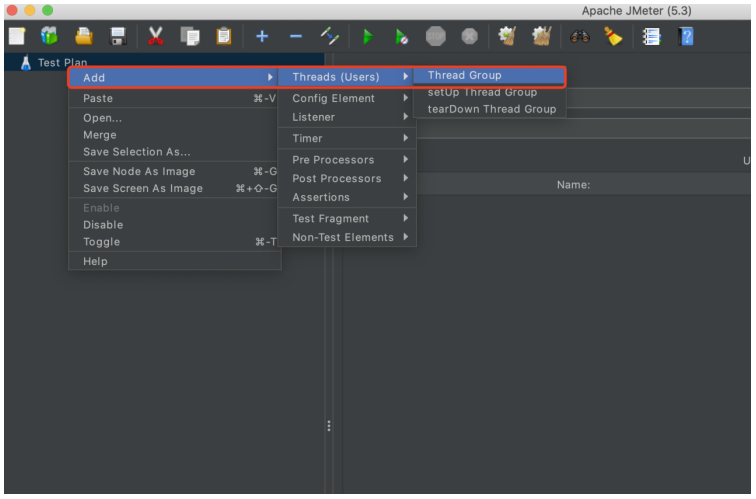Click the Paste clipboard icon

pos(224,36)
